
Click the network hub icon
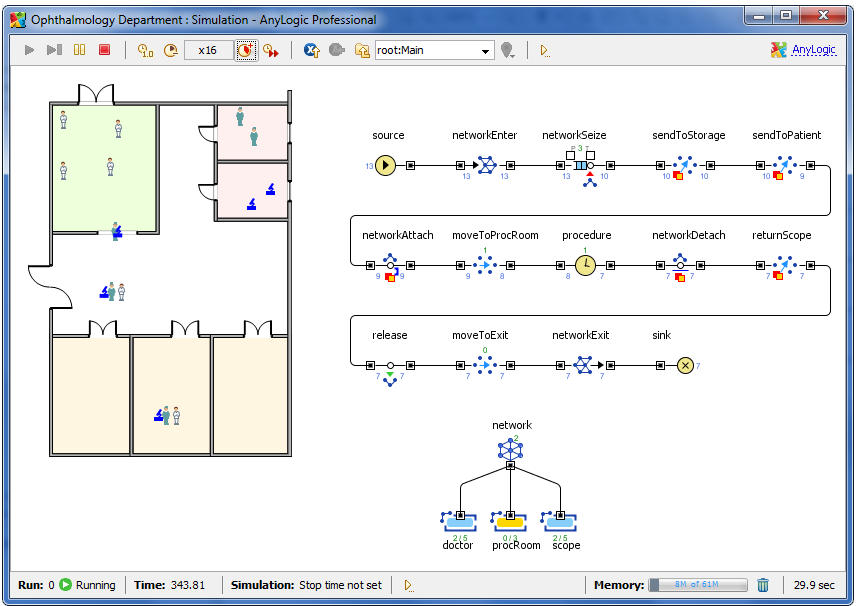(511, 450)
